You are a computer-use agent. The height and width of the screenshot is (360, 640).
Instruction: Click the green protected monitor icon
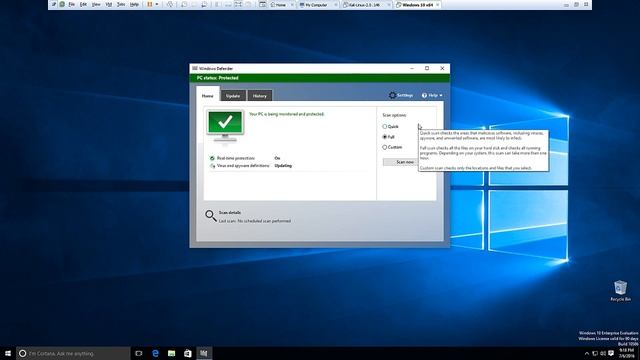225,126
